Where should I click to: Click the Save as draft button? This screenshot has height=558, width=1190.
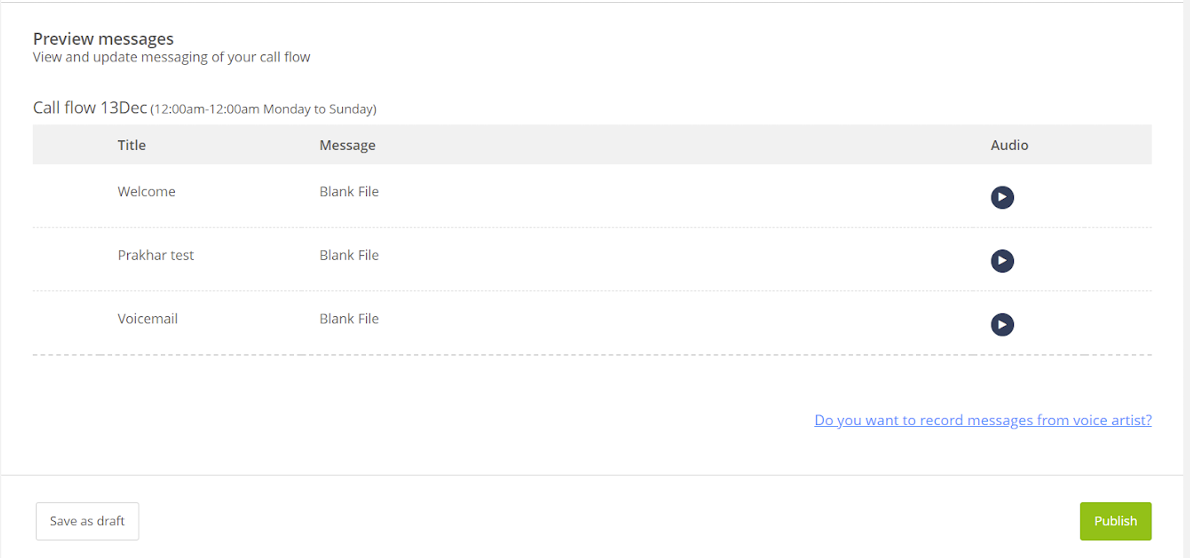(87, 521)
